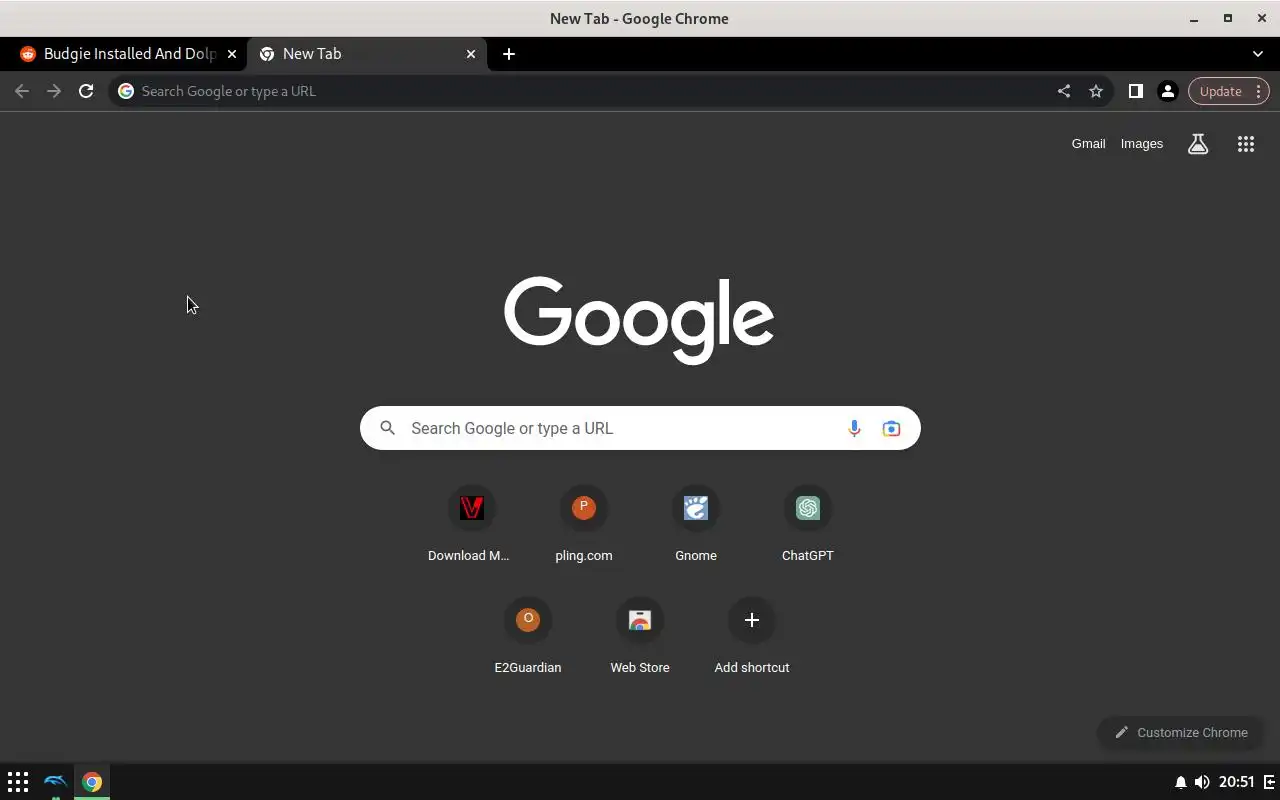
Task: Close the Budgie Installed Reddit tab
Action: coord(232,54)
